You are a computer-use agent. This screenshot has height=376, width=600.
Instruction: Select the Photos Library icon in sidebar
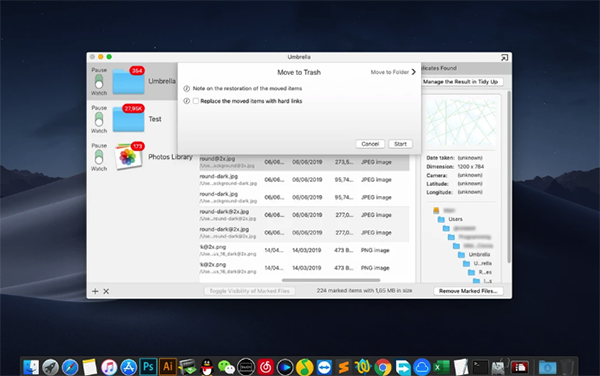[x=129, y=156]
